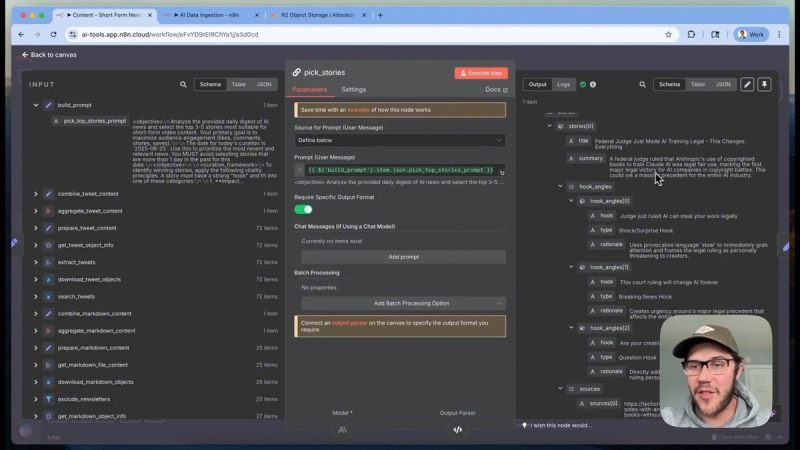
Task: Click the Prompt expression input field
Action: tap(401, 170)
